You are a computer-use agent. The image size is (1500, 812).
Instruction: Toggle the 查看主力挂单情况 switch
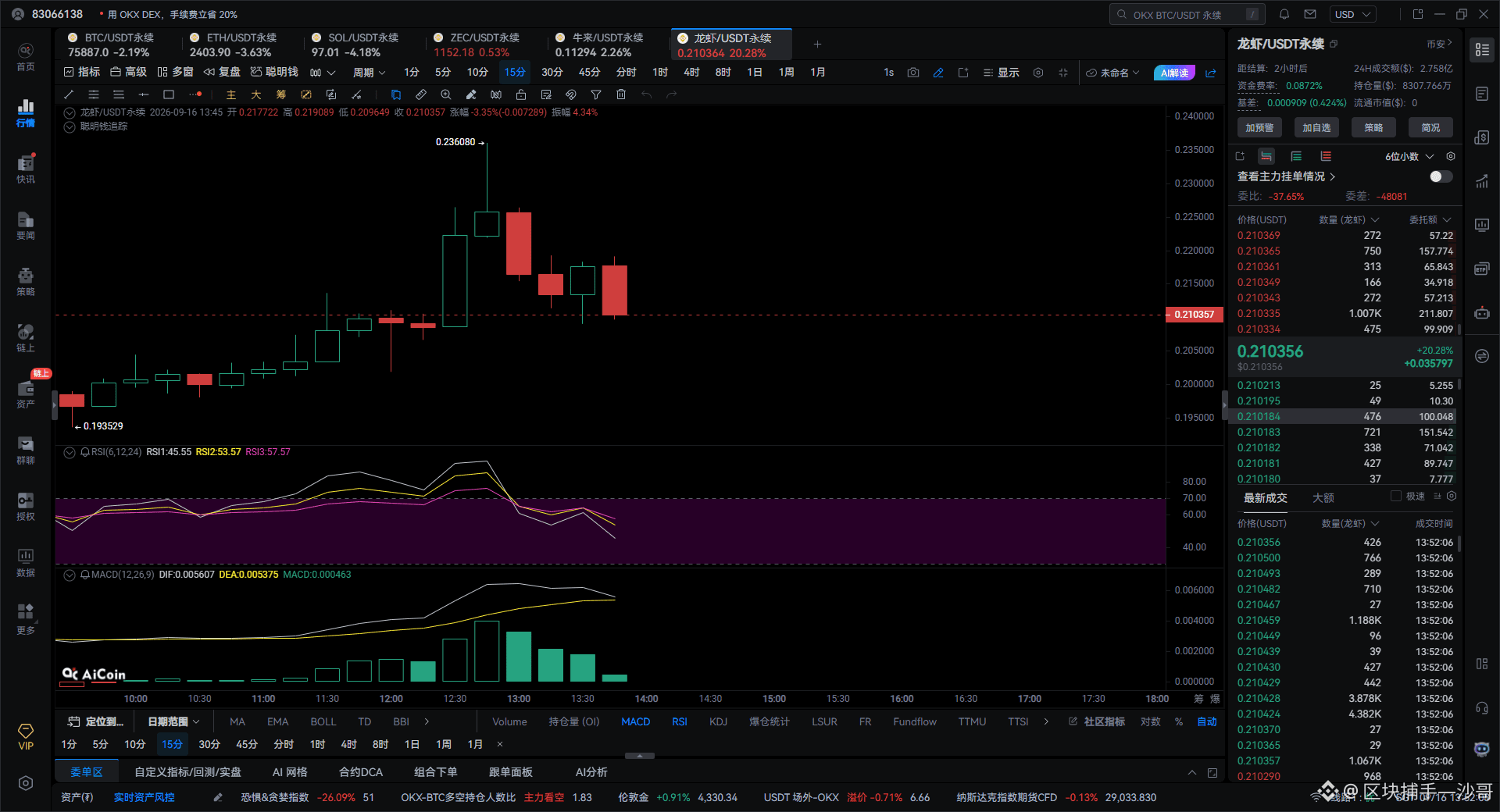click(x=1441, y=176)
